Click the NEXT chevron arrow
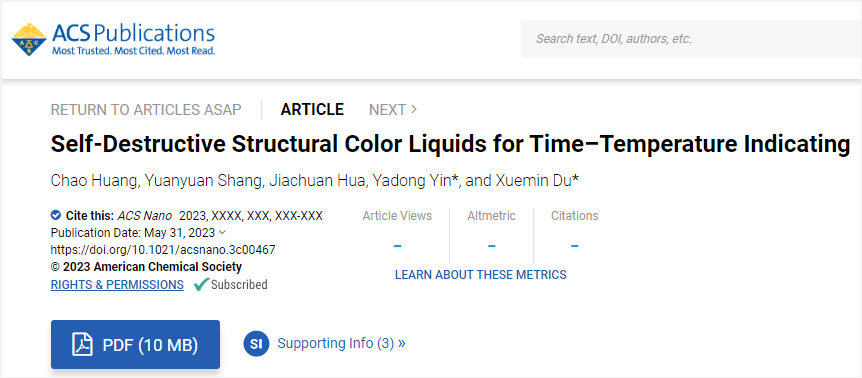 [413, 109]
